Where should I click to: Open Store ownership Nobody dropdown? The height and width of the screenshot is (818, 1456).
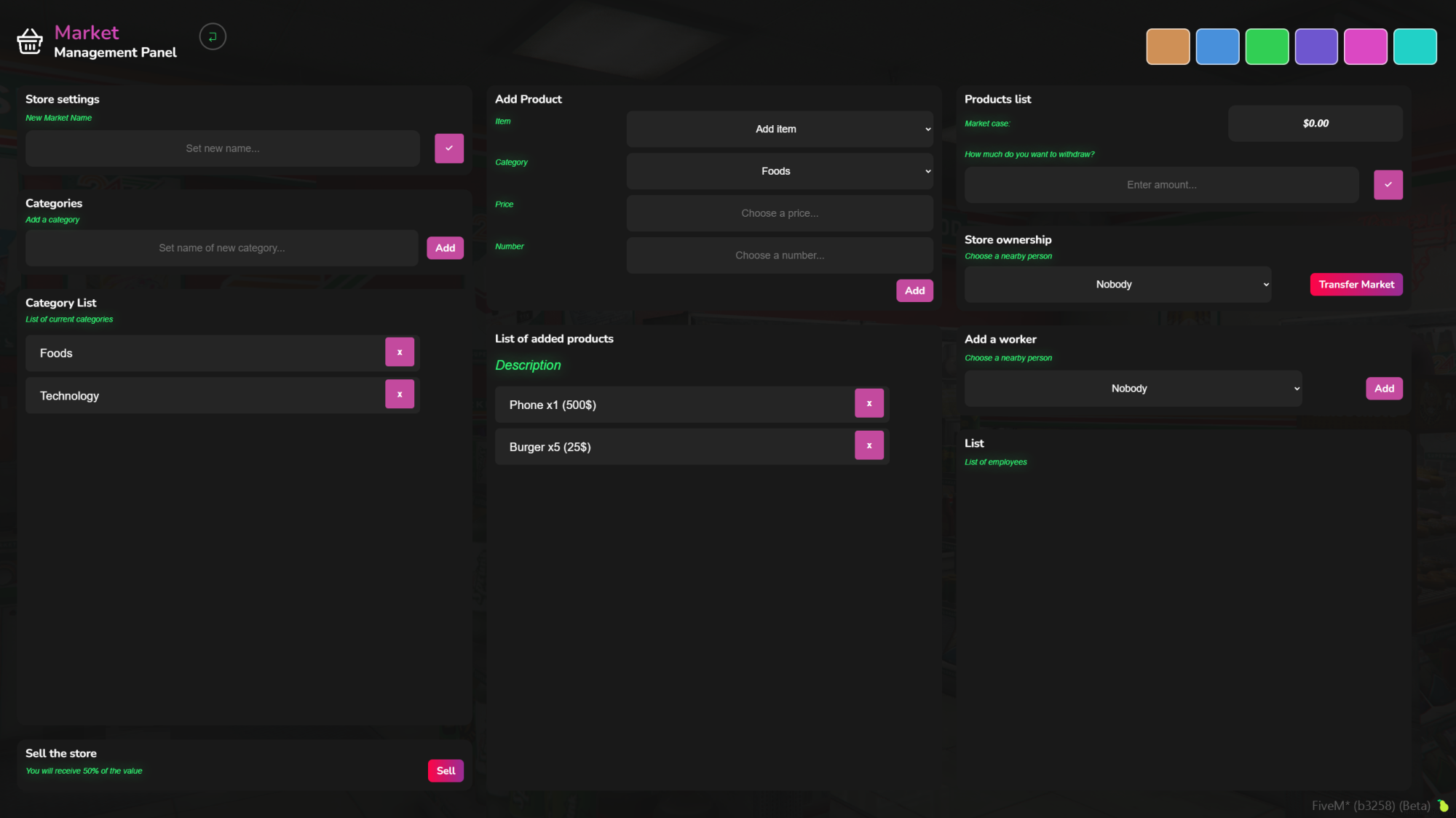click(1117, 285)
